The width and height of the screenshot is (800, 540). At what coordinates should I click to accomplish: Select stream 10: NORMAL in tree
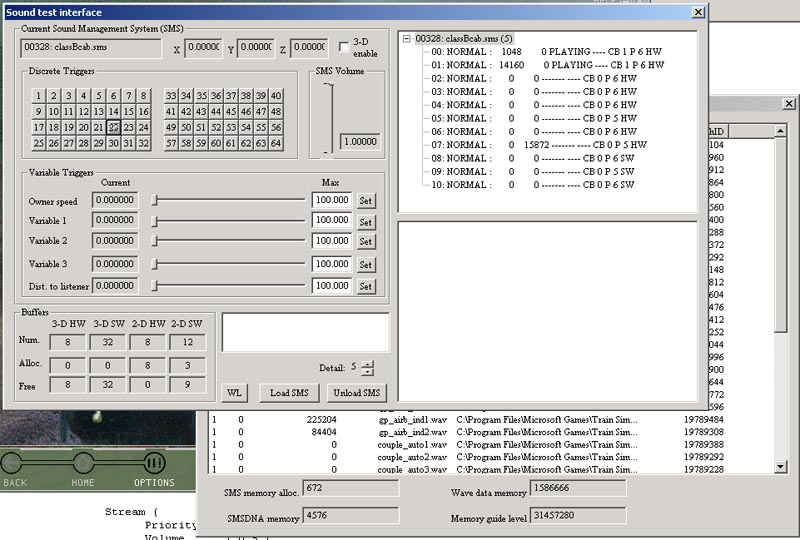click(x=533, y=185)
